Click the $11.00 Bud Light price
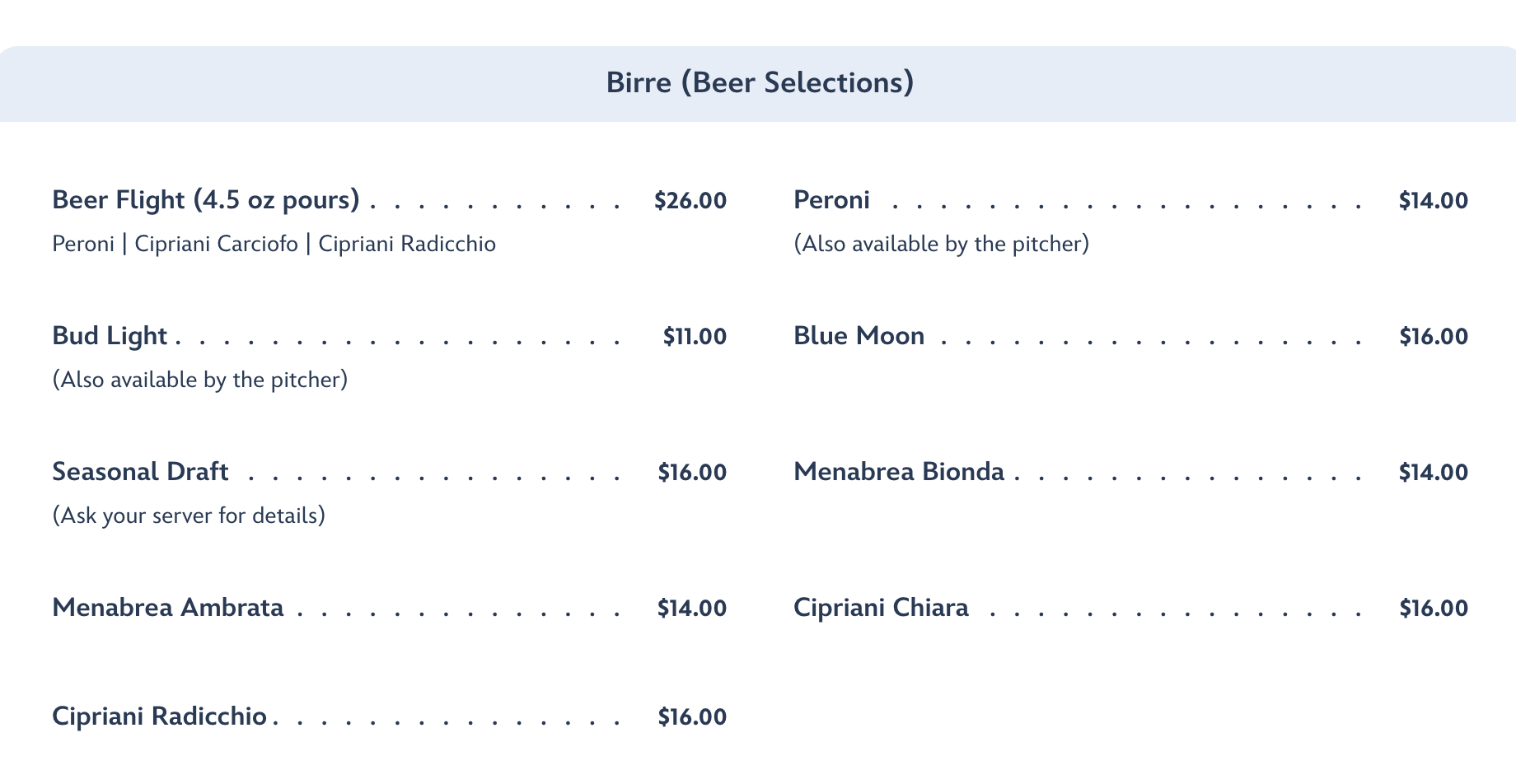1516x784 pixels. (x=695, y=337)
